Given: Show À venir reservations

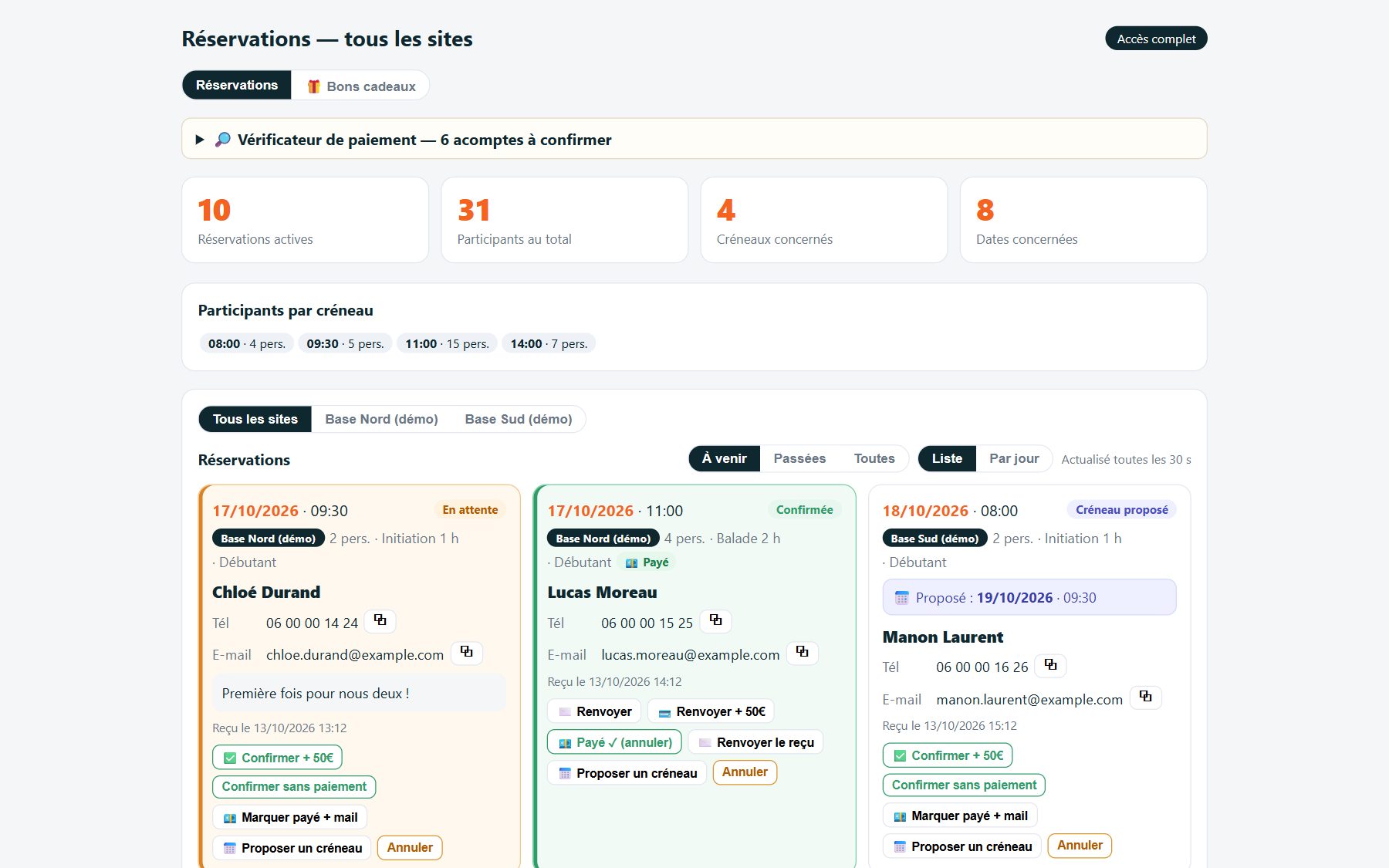Looking at the screenshot, I should pyautogui.click(x=724, y=458).
